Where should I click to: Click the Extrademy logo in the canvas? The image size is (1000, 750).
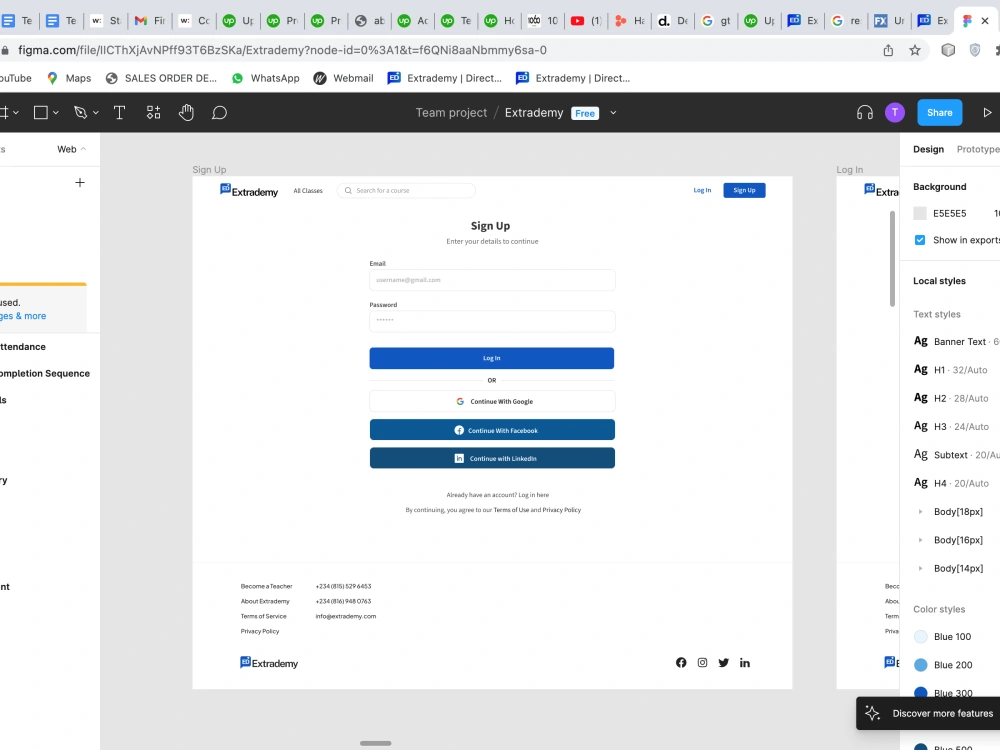pos(247,190)
